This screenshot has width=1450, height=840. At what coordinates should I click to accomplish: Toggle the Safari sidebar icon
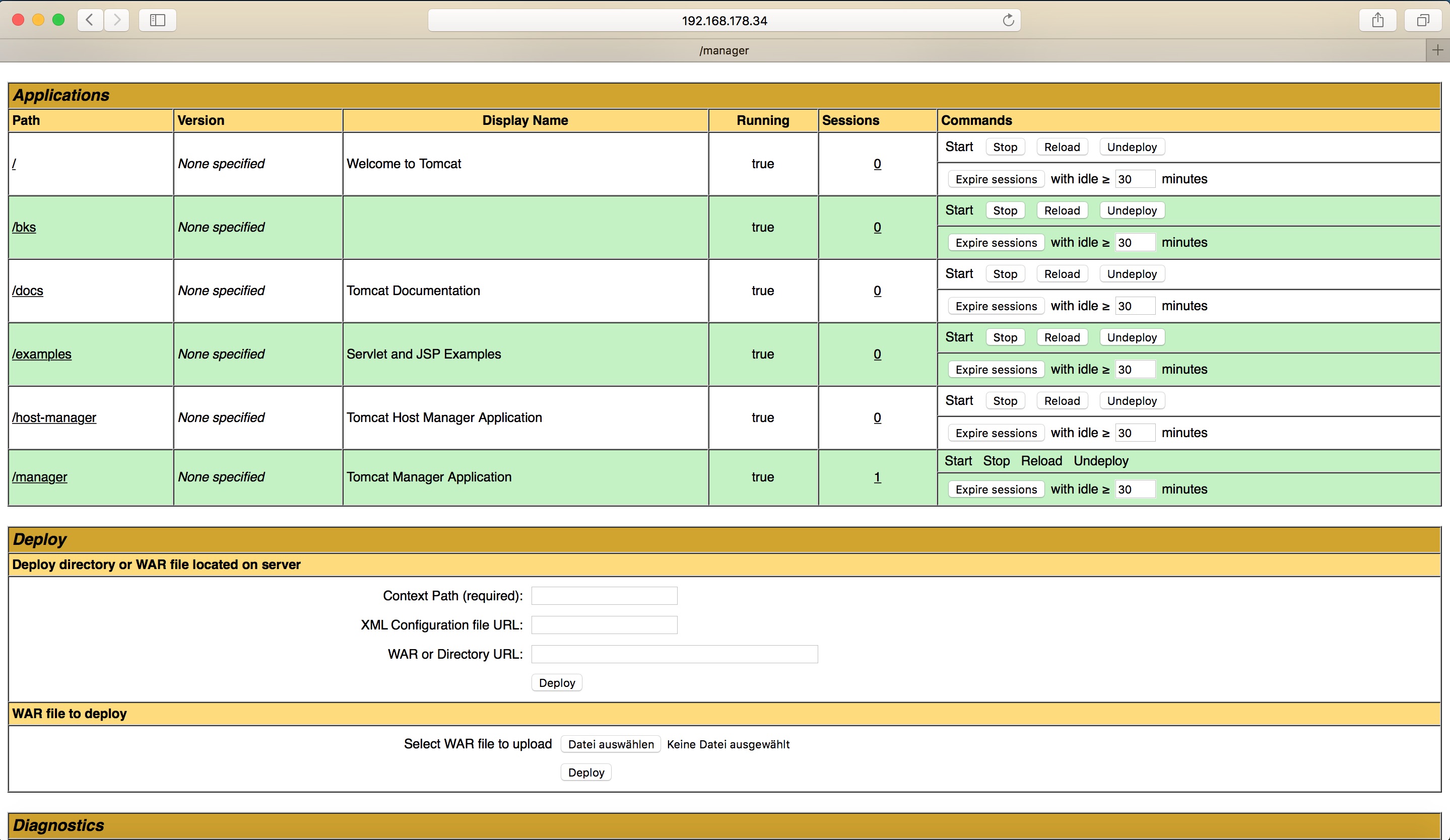pyautogui.click(x=158, y=20)
